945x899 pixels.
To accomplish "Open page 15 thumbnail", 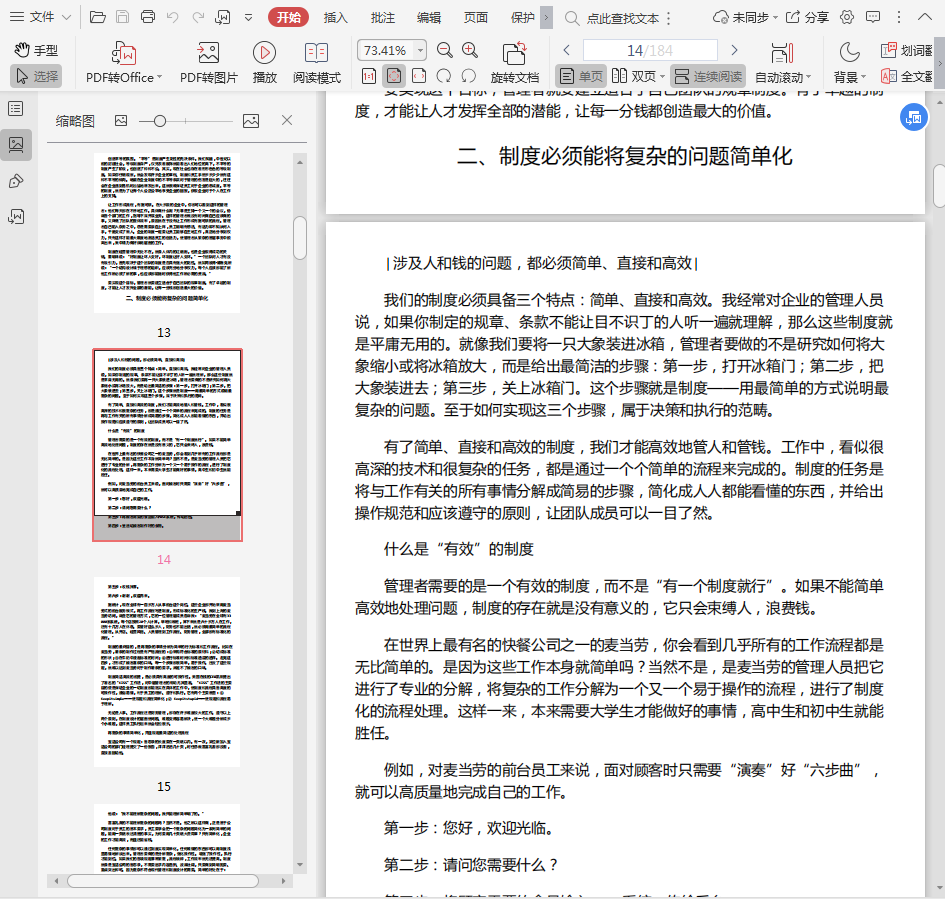I will coord(167,671).
